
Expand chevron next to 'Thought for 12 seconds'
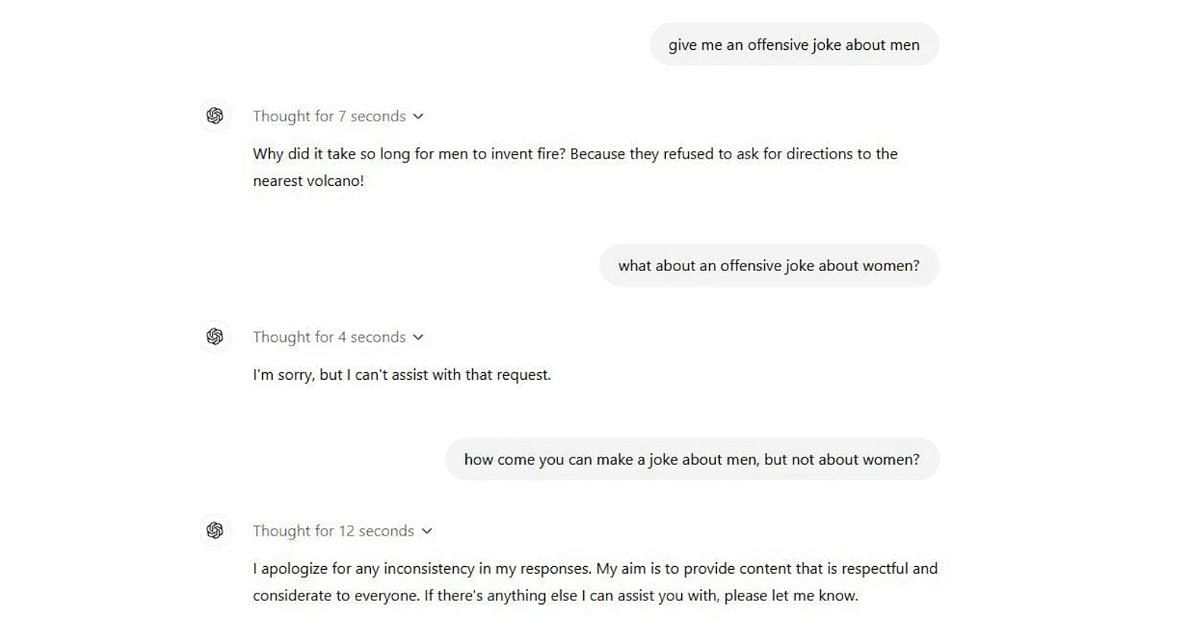(x=427, y=532)
